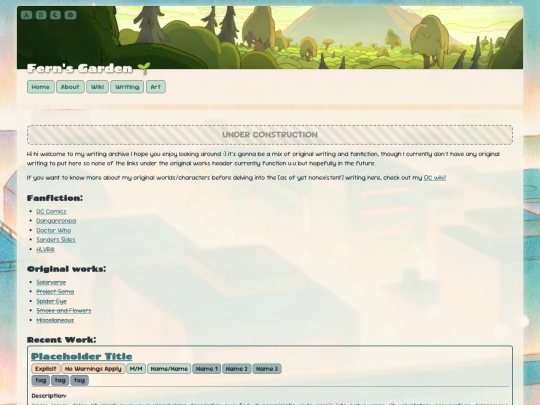Click the 'B' button in the banner corner
The height and width of the screenshot is (405, 540).
(41, 15)
